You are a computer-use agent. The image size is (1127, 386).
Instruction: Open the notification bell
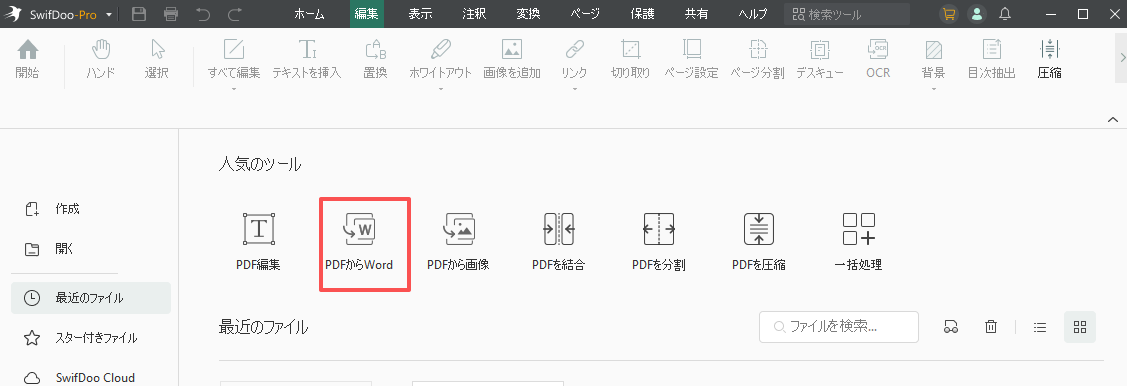[x=1005, y=14]
